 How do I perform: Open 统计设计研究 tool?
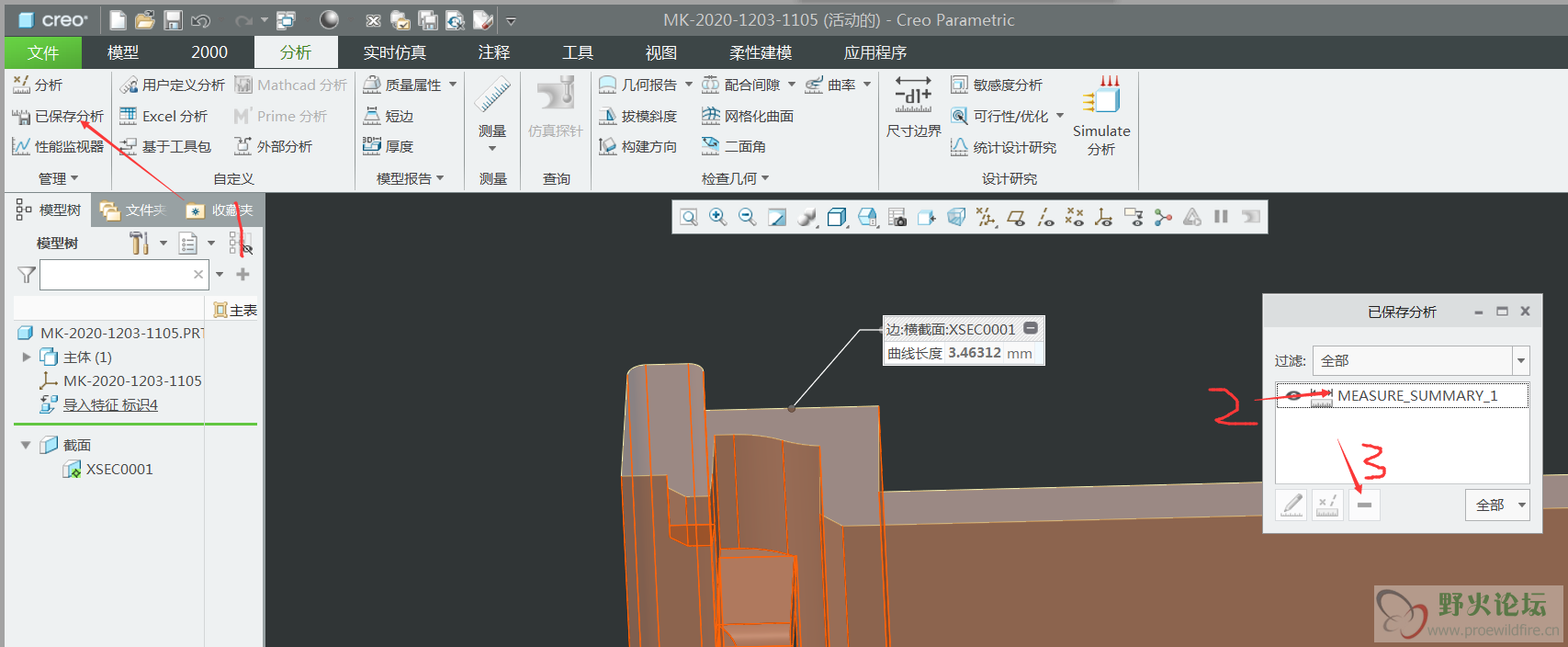coord(1004,147)
